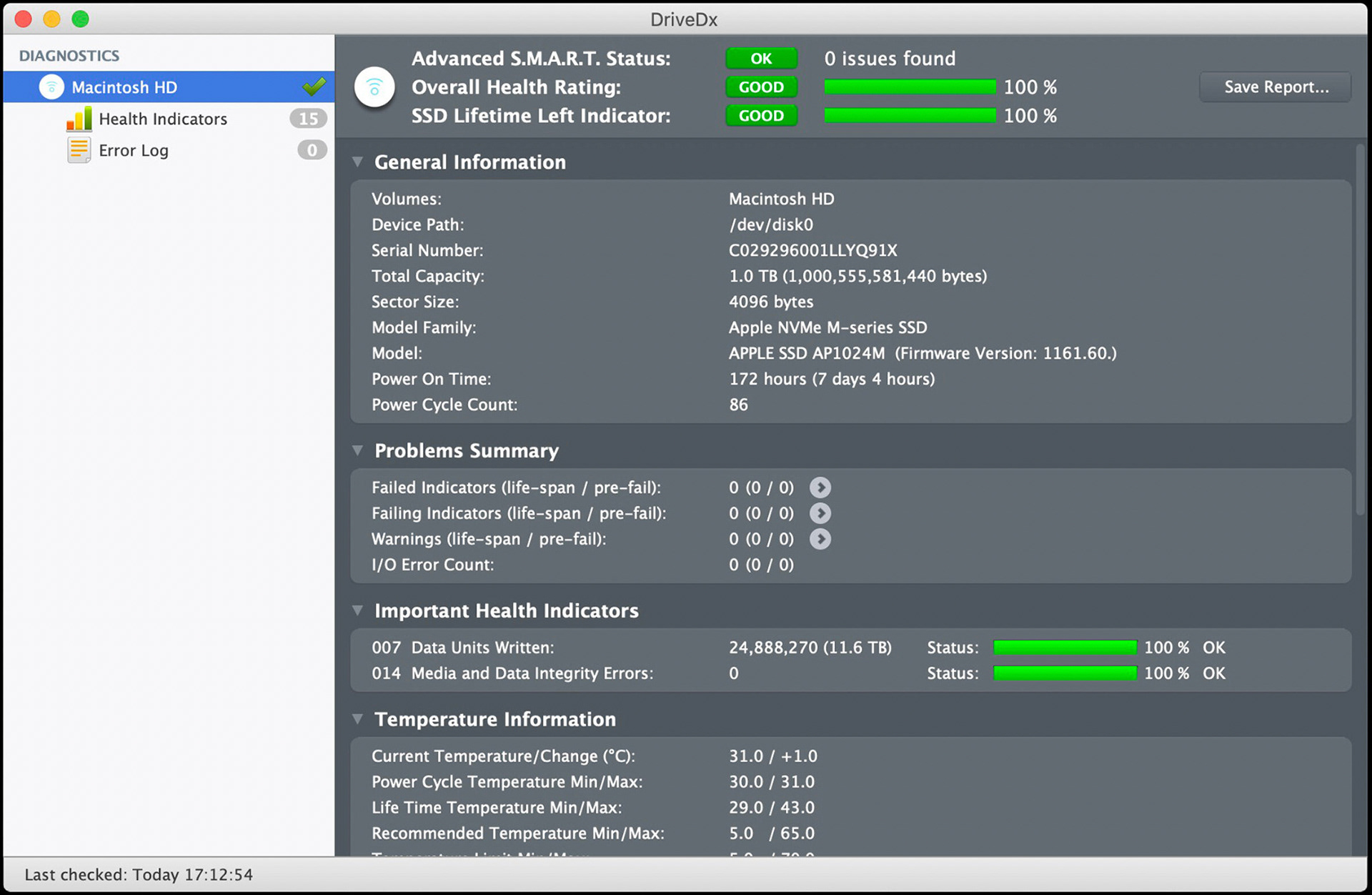Click the large drive icon beside health ratings
Screen dimensions: 1372x895
374,87
